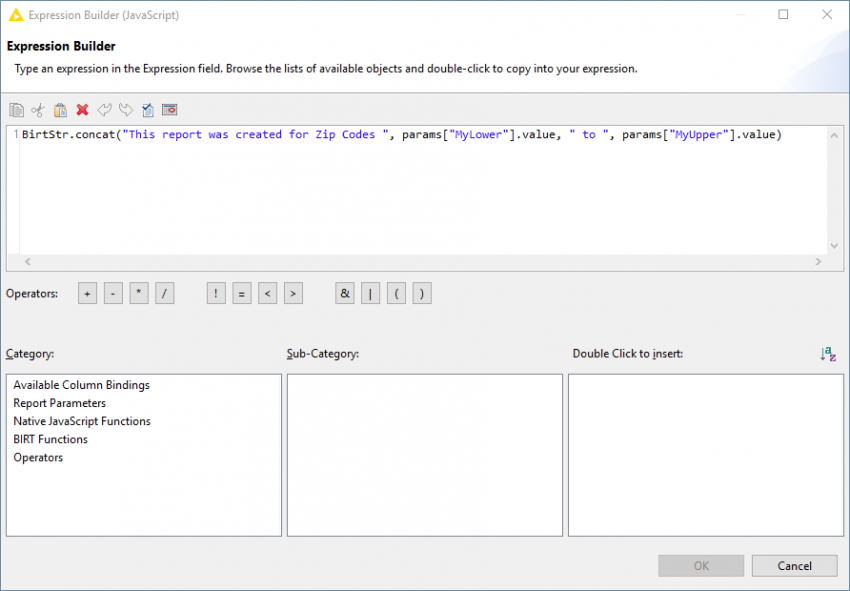Select BIRT Functions category
The height and width of the screenshot is (591, 850).
coord(50,439)
